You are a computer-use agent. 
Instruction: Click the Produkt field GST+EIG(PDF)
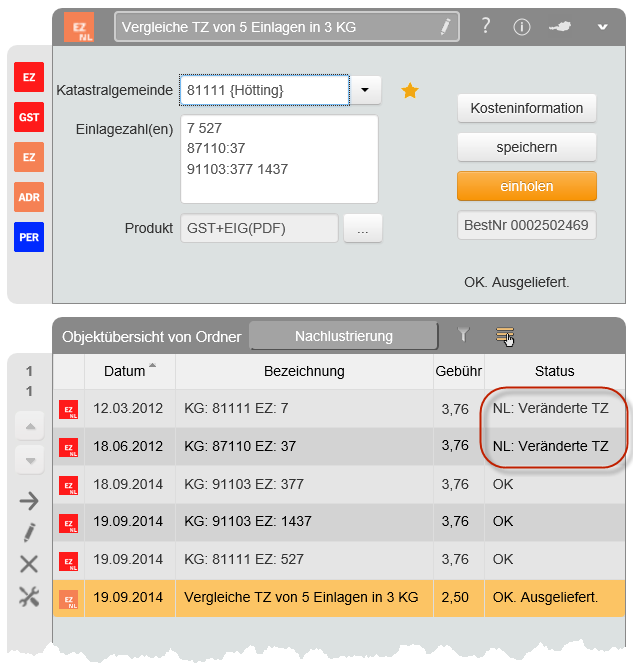point(259,228)
